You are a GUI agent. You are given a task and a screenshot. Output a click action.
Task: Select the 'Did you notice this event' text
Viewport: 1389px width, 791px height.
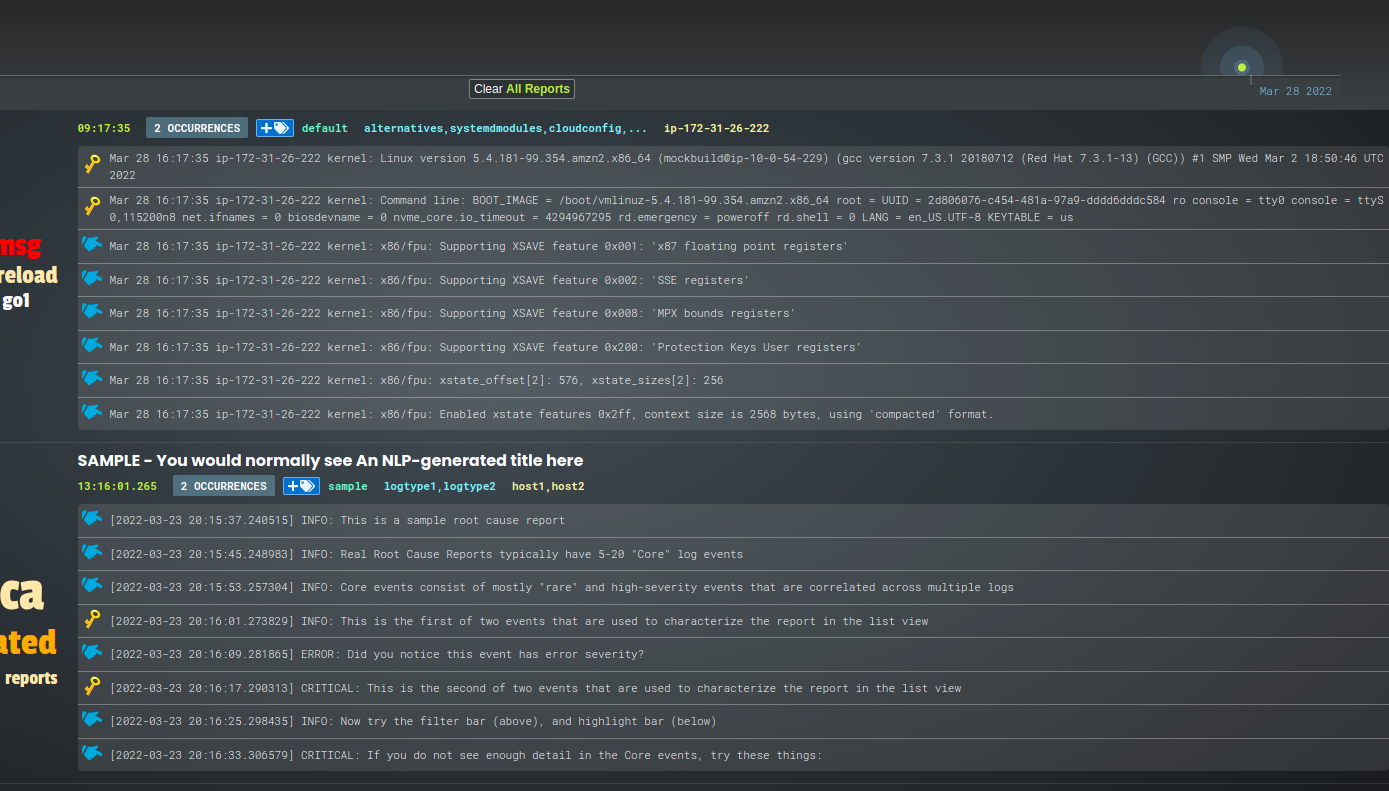point(377,654)
